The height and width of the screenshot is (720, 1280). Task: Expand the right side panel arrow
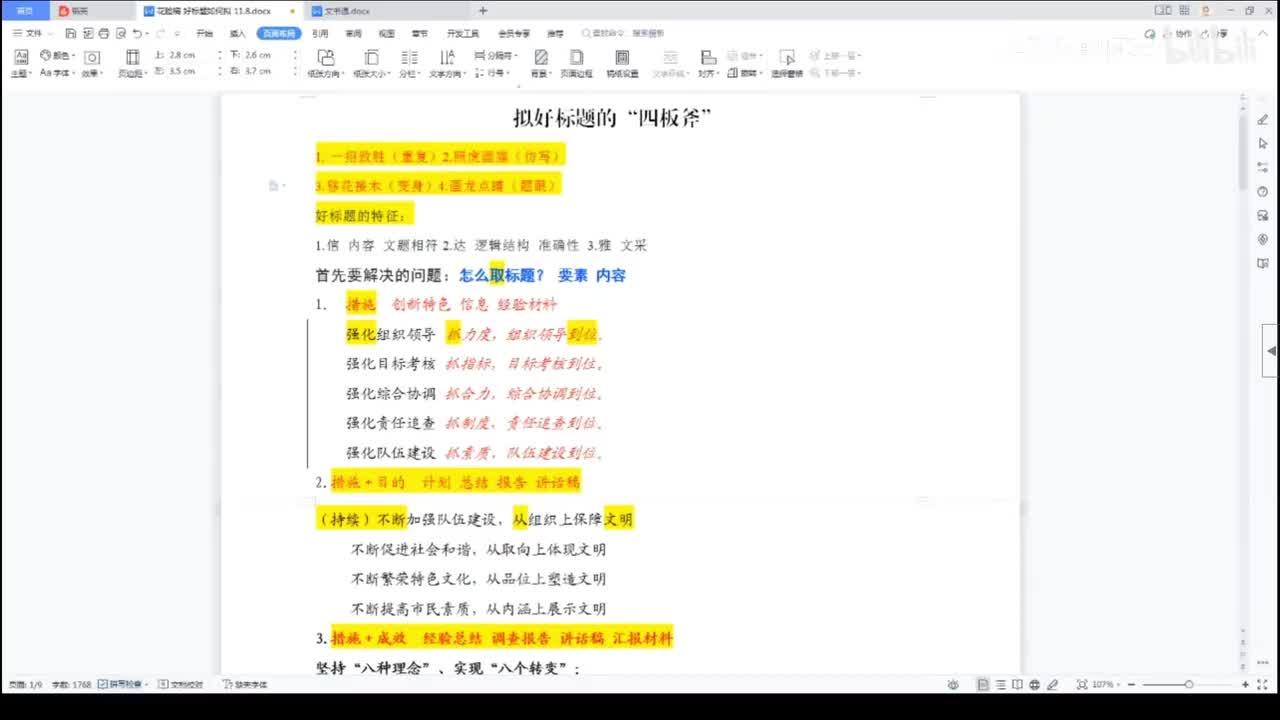pyautogui.click(x=1271, y=351)
